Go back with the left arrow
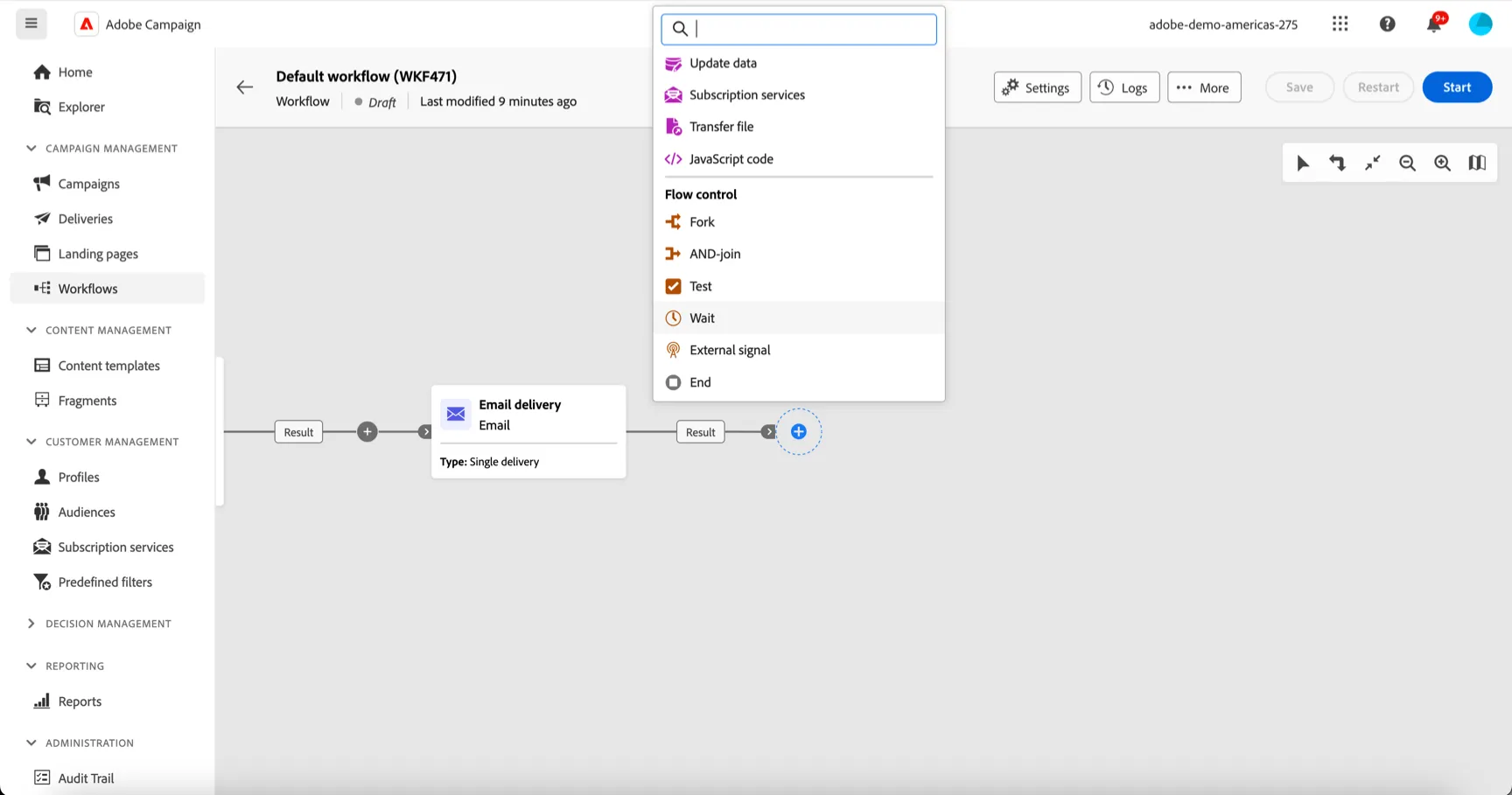The height and width of the screenshot is (795, 1512). (x=244, y=87)
